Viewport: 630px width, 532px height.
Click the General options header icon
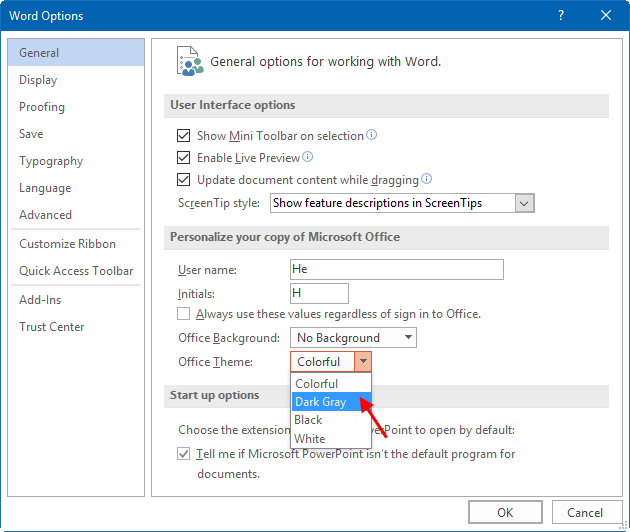coord(190,61)
